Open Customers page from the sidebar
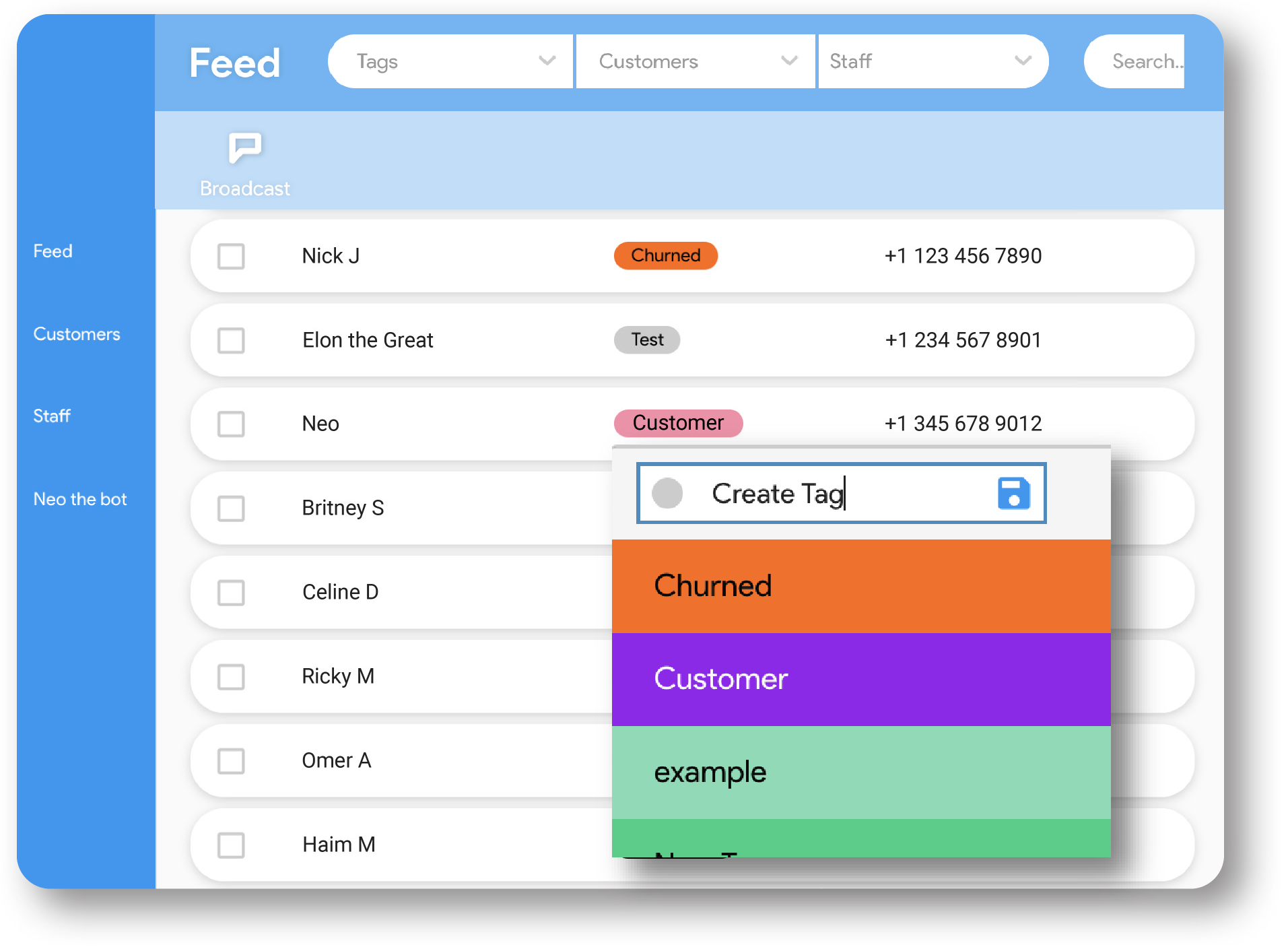 tap(77, 334)
